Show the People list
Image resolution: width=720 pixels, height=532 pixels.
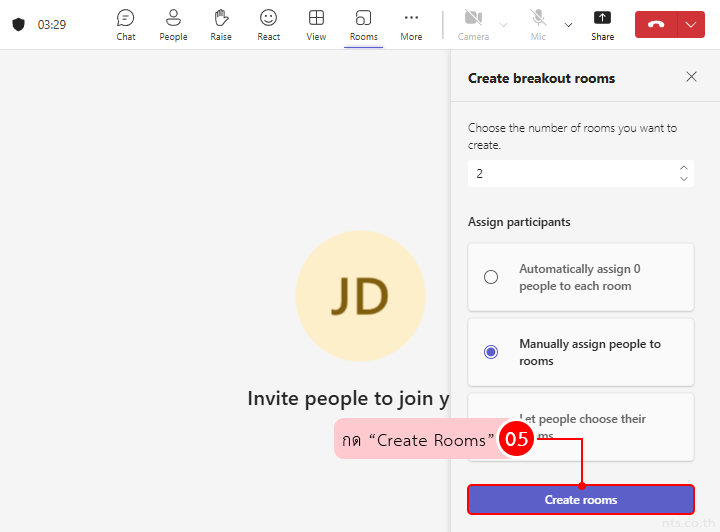click(173, 25)
